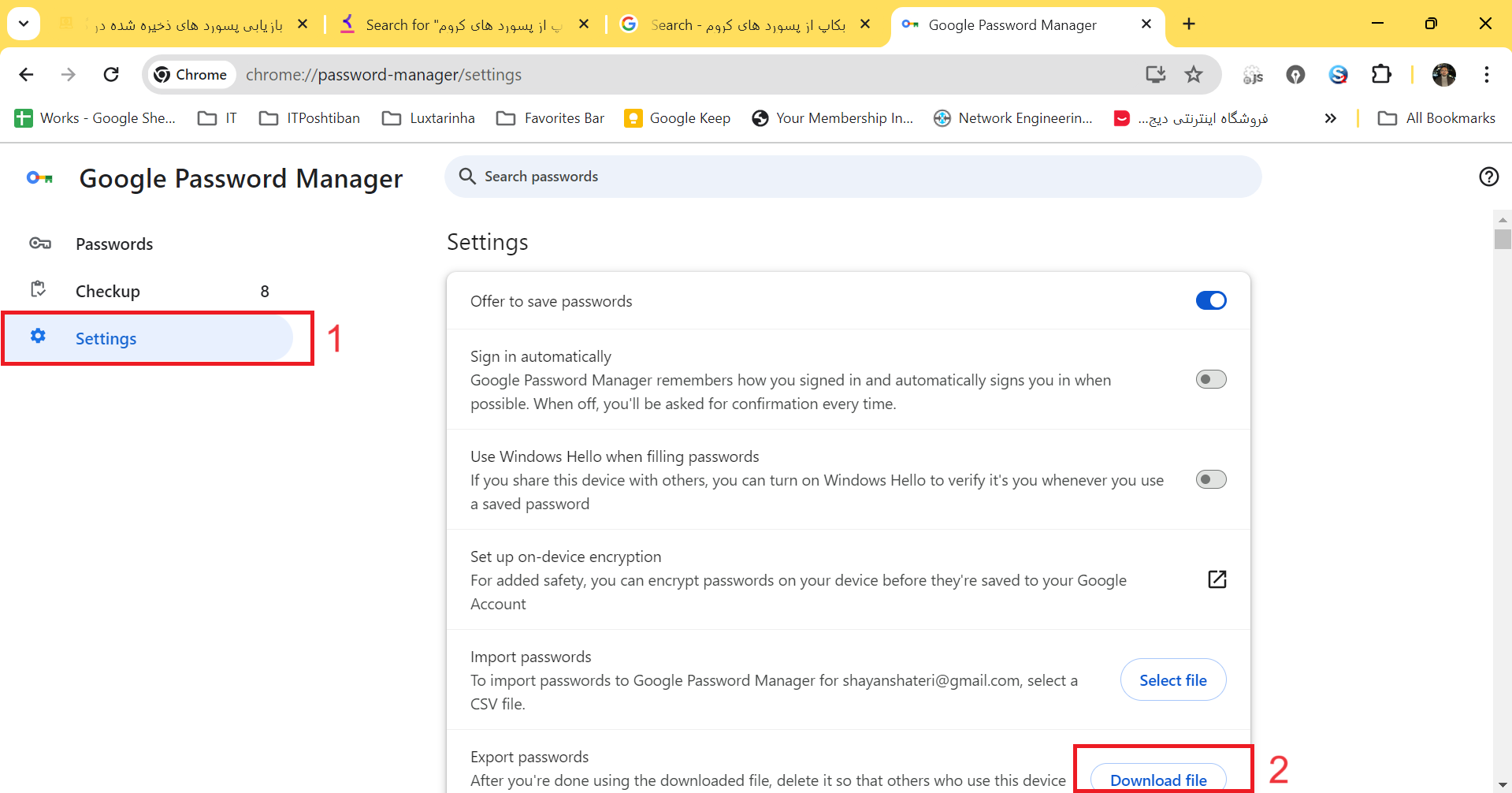Click the install app icon in address bar

(1155, 74)
